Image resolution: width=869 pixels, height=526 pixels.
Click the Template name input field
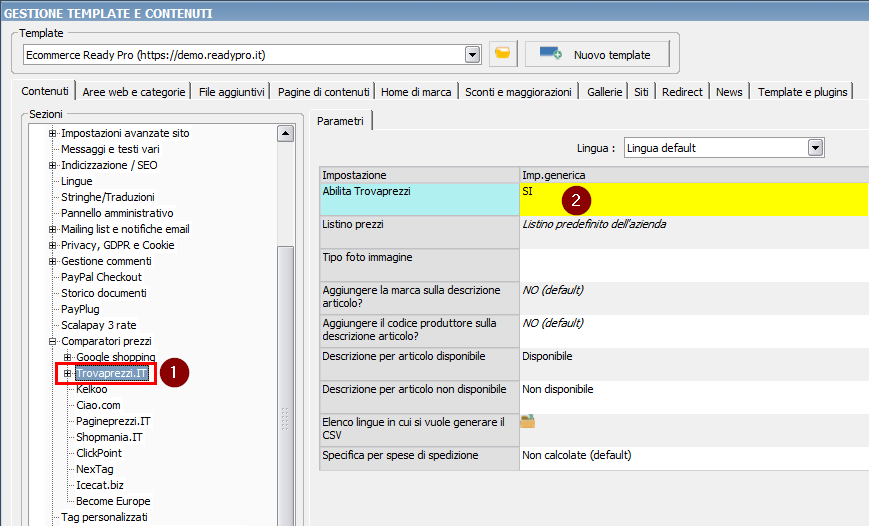(244, 55)
